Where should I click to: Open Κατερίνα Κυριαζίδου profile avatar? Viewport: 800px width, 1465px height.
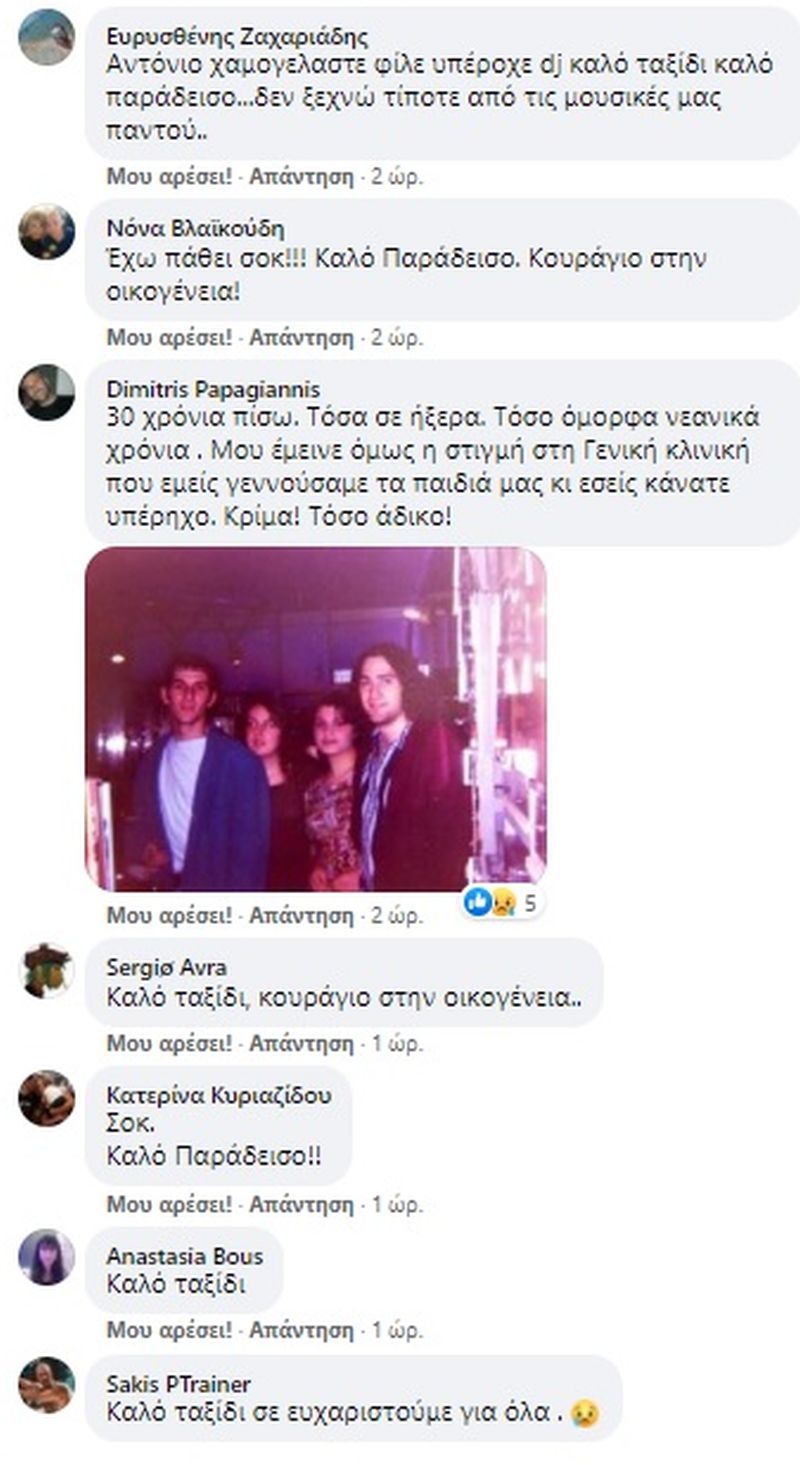click(46, 1098)
